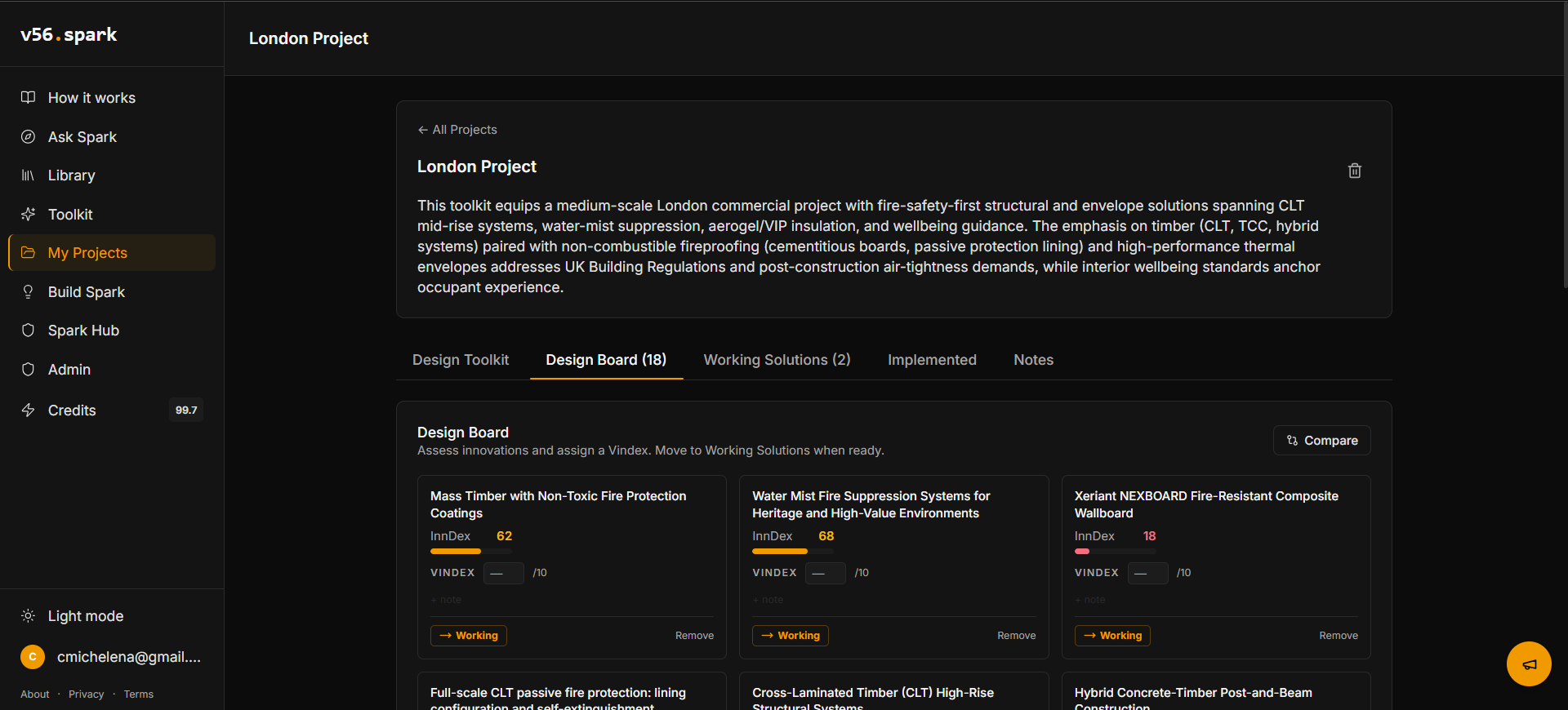1568x710 pixels.
Task: Click the v56.spark logo
Action: pyautogui.click(x=69, y=34)
